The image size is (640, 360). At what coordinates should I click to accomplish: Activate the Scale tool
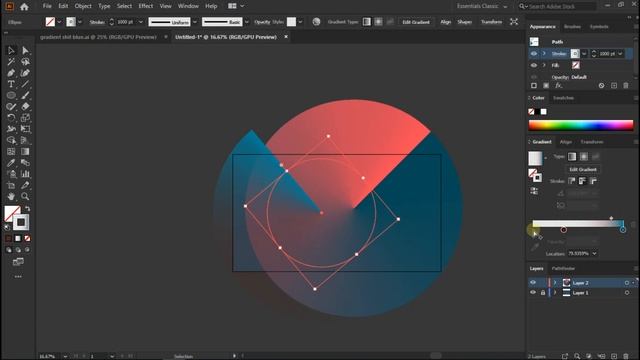pos(25,118)
